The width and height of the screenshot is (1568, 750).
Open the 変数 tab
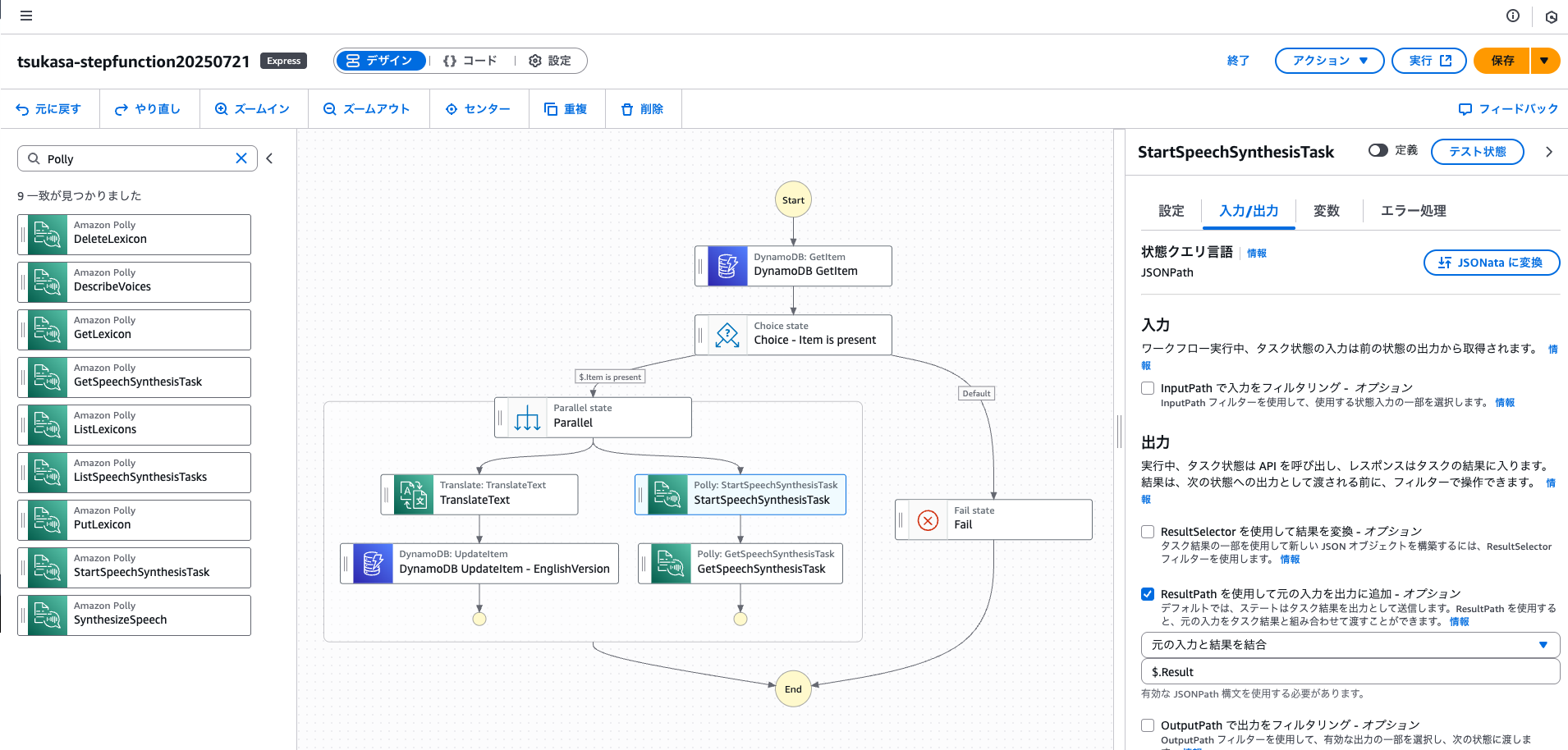point(1327,211)
